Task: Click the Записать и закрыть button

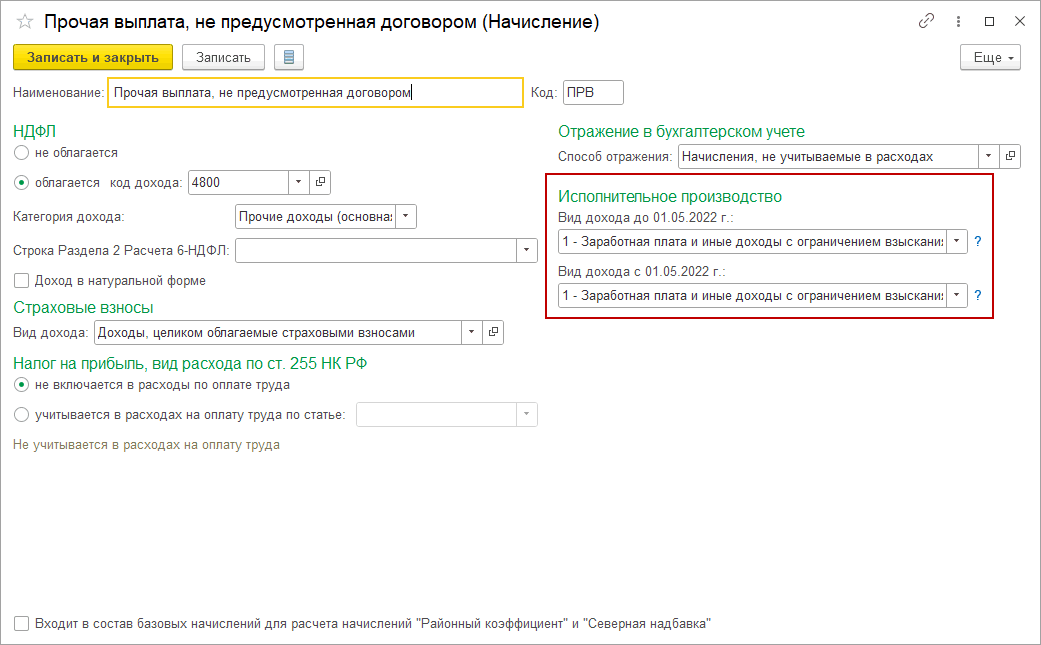Action: click(x=93, y=57)
